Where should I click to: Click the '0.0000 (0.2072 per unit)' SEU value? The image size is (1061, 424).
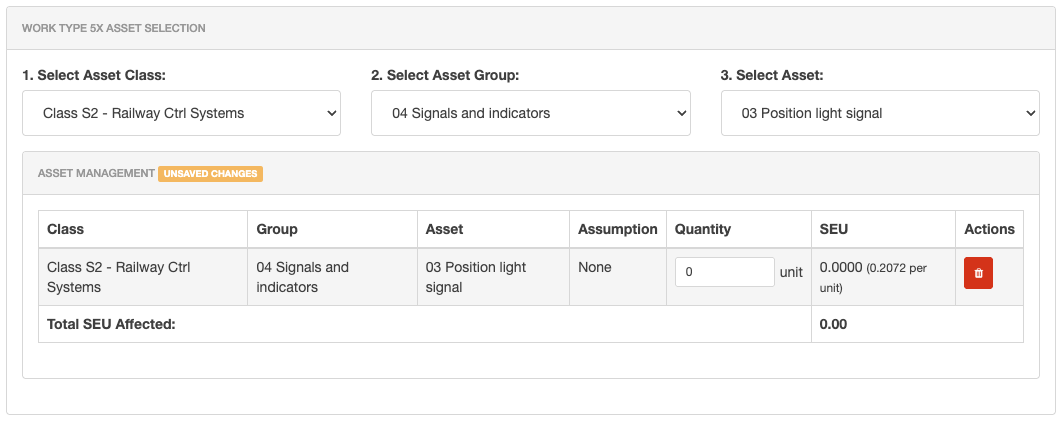coord(873,277)
